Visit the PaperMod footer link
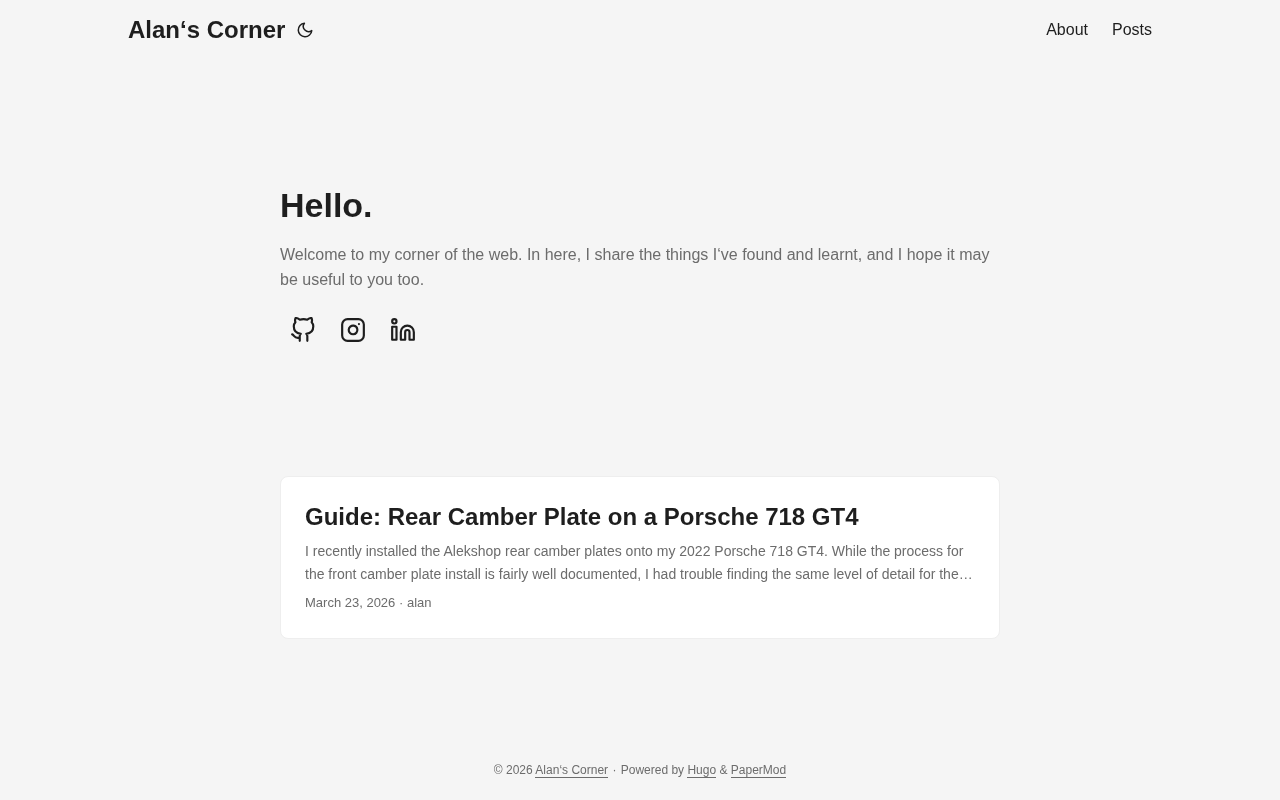The image size is (1280, 800). (x=758, y=770)
